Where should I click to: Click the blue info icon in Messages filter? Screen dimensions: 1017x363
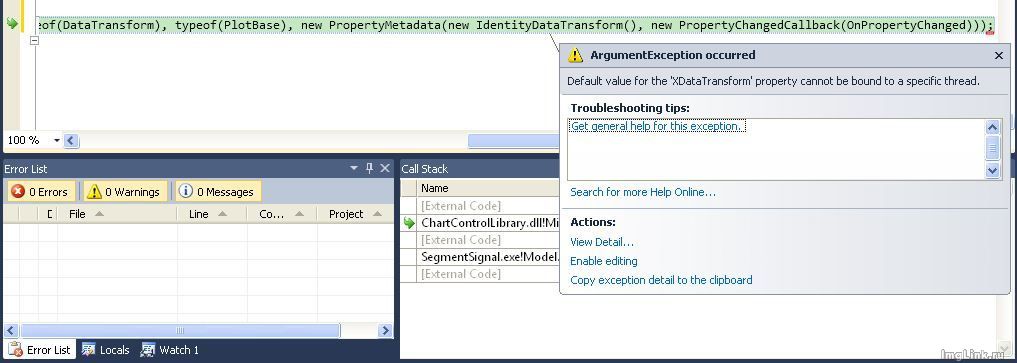pos(186,191)
